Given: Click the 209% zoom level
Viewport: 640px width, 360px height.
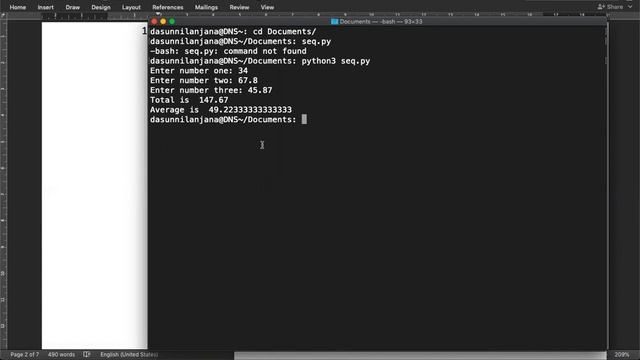Looking at the screenshot, I should pyautogui.click(x=622, y=355).
